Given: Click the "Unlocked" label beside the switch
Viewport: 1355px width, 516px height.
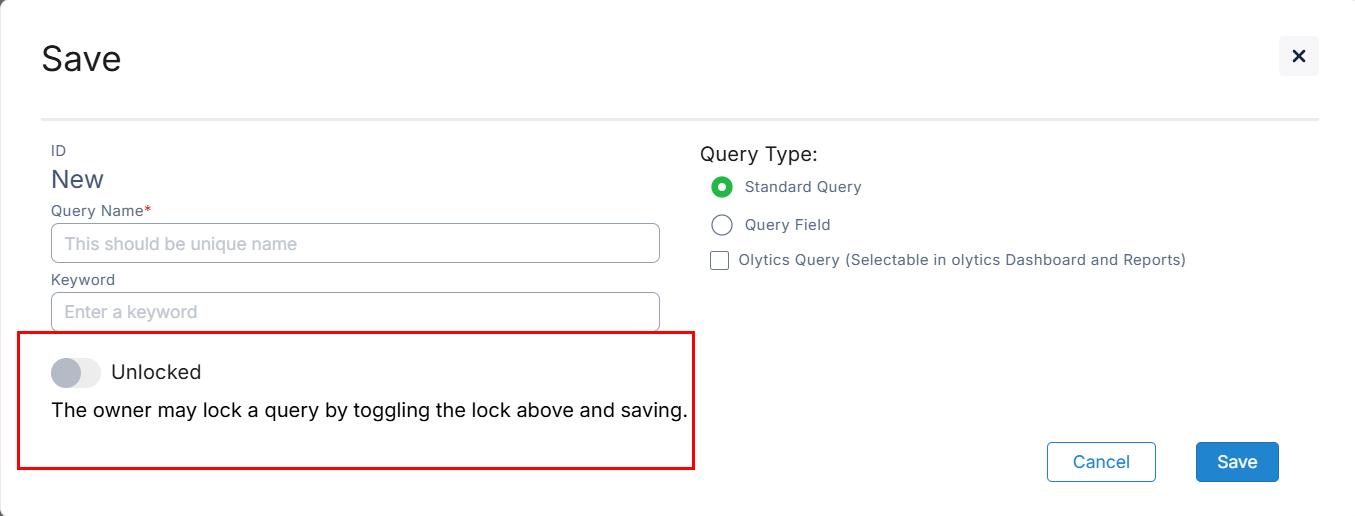Looking at the screenshot, I should 156,373.
